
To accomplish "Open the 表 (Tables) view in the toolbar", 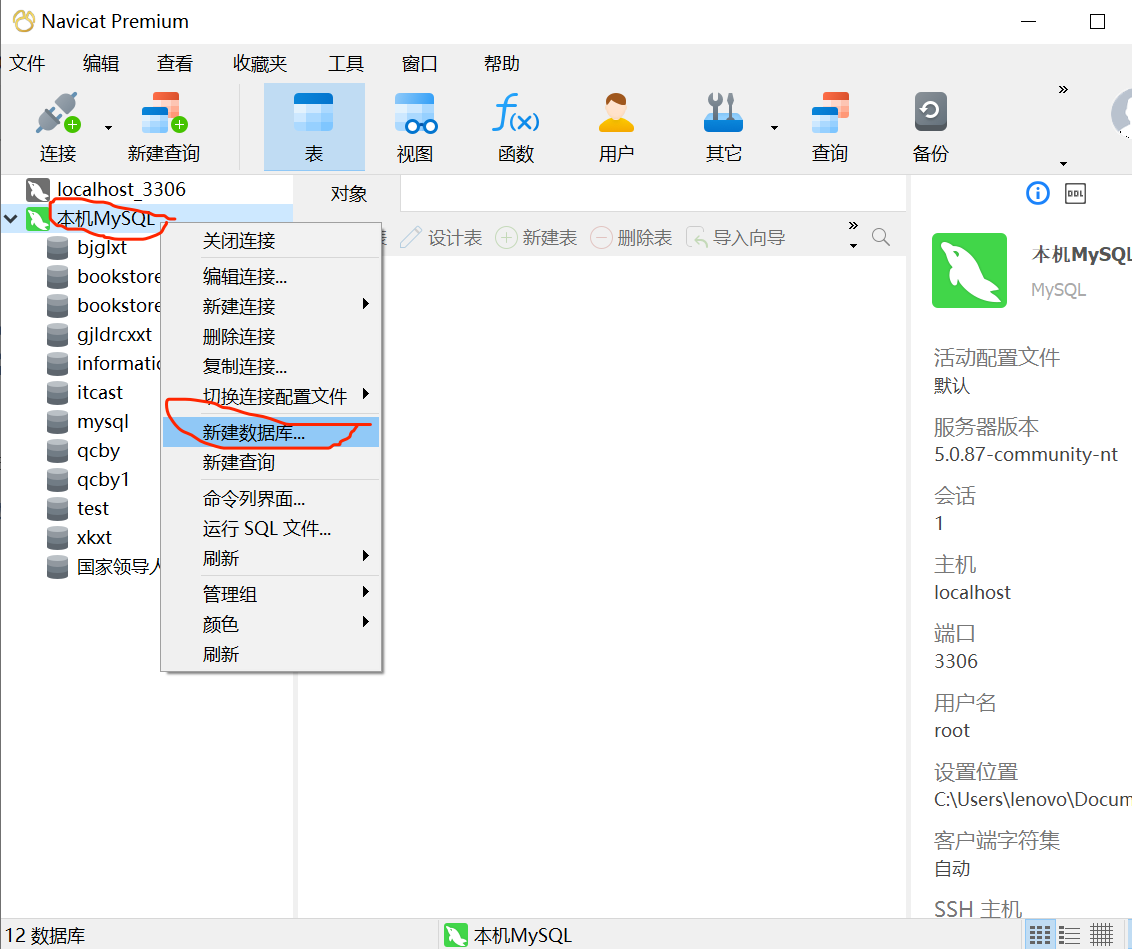I will [314, 125].
